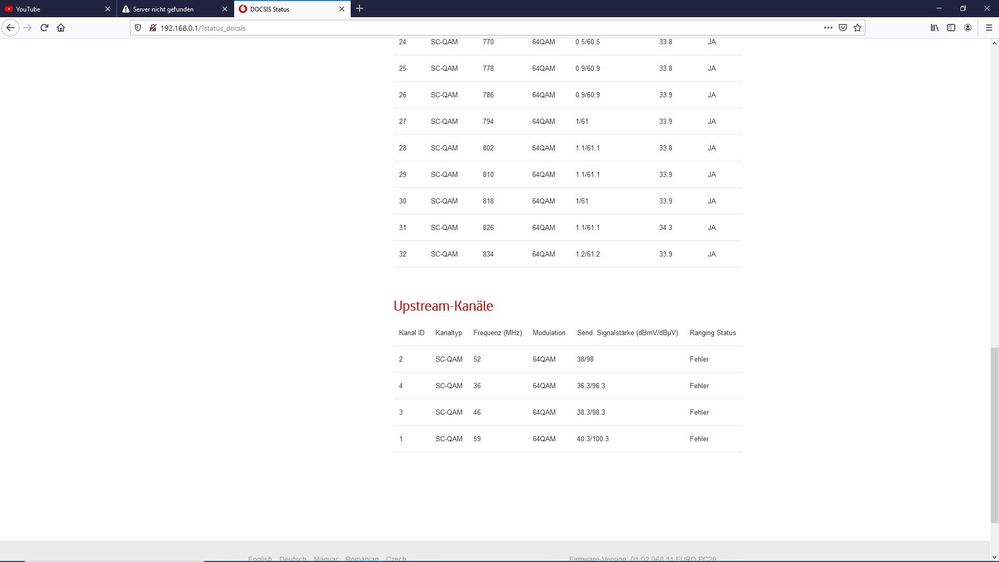The image size is (999, 562).
Task: Click JA status in row 27
Action: pos(712,121)
